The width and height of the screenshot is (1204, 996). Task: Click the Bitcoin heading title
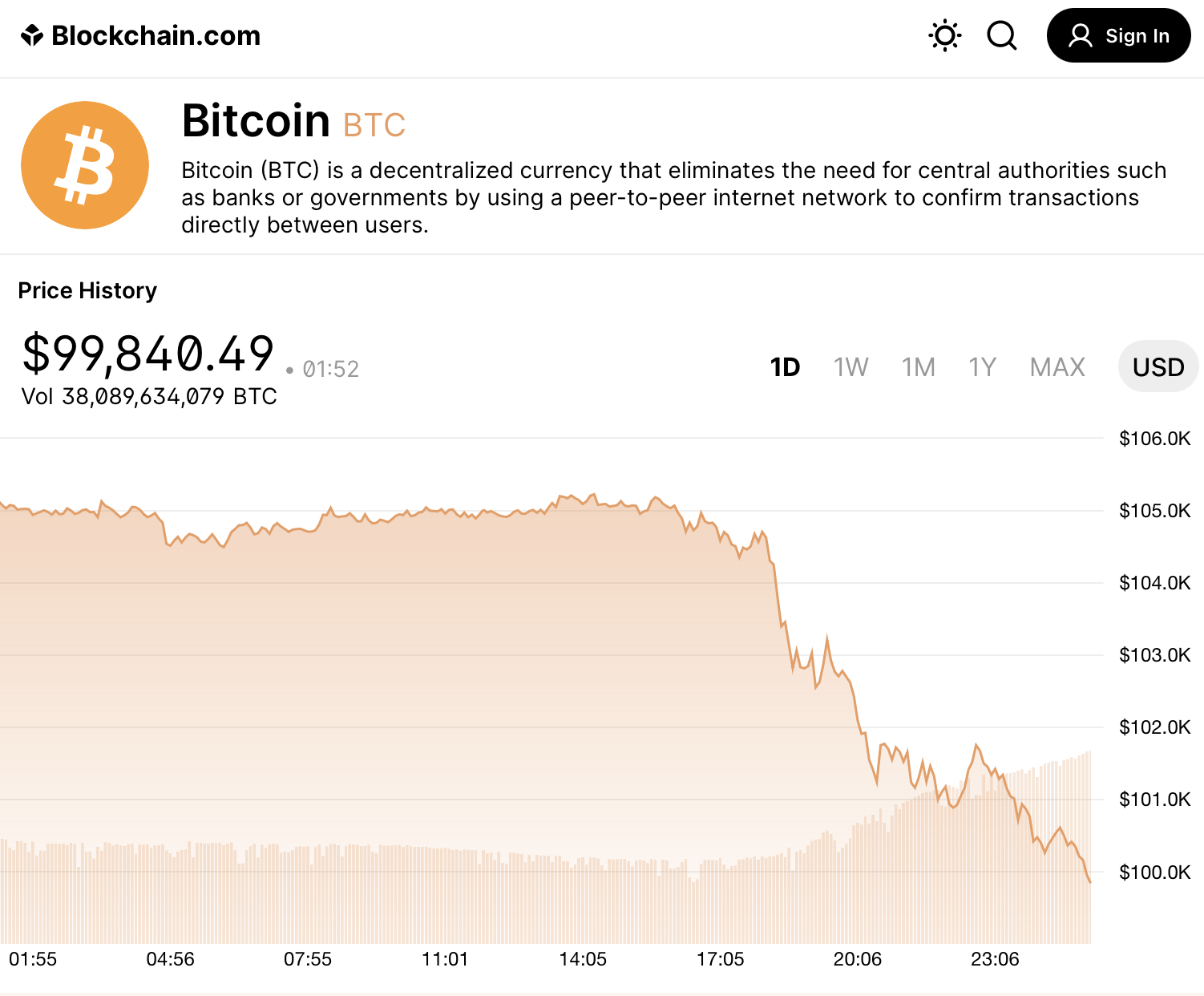pos(256,121)
